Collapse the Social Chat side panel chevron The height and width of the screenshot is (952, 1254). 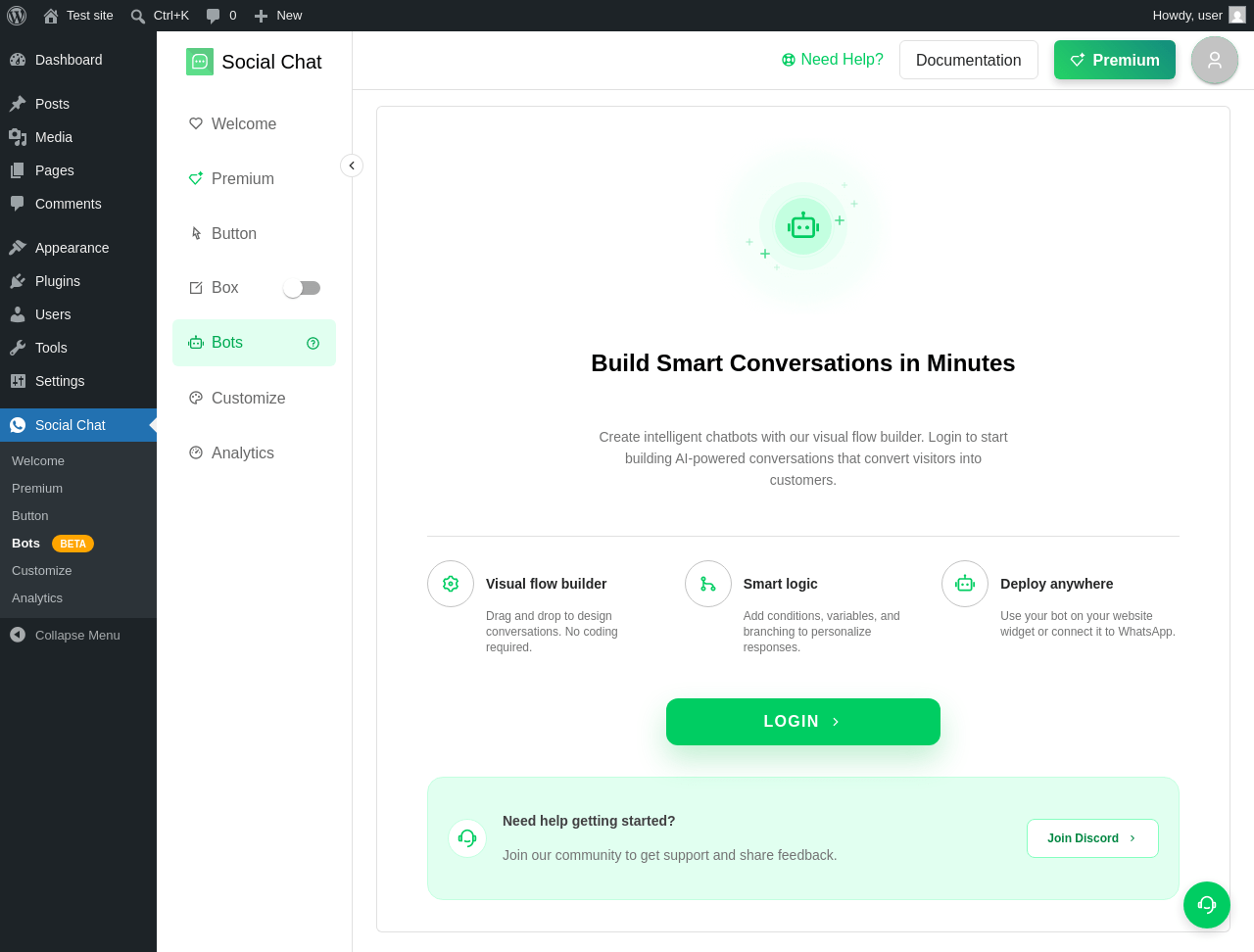(x=352, y=166)
